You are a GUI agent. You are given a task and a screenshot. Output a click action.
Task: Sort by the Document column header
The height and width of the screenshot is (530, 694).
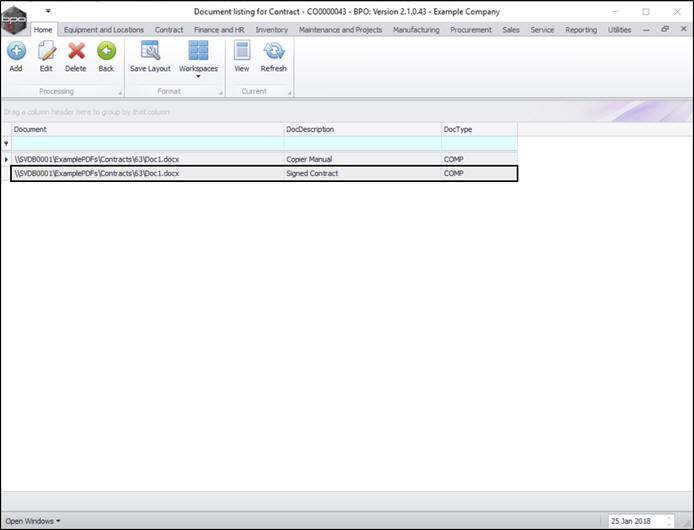pyautogui.click(x=147, y=129)
